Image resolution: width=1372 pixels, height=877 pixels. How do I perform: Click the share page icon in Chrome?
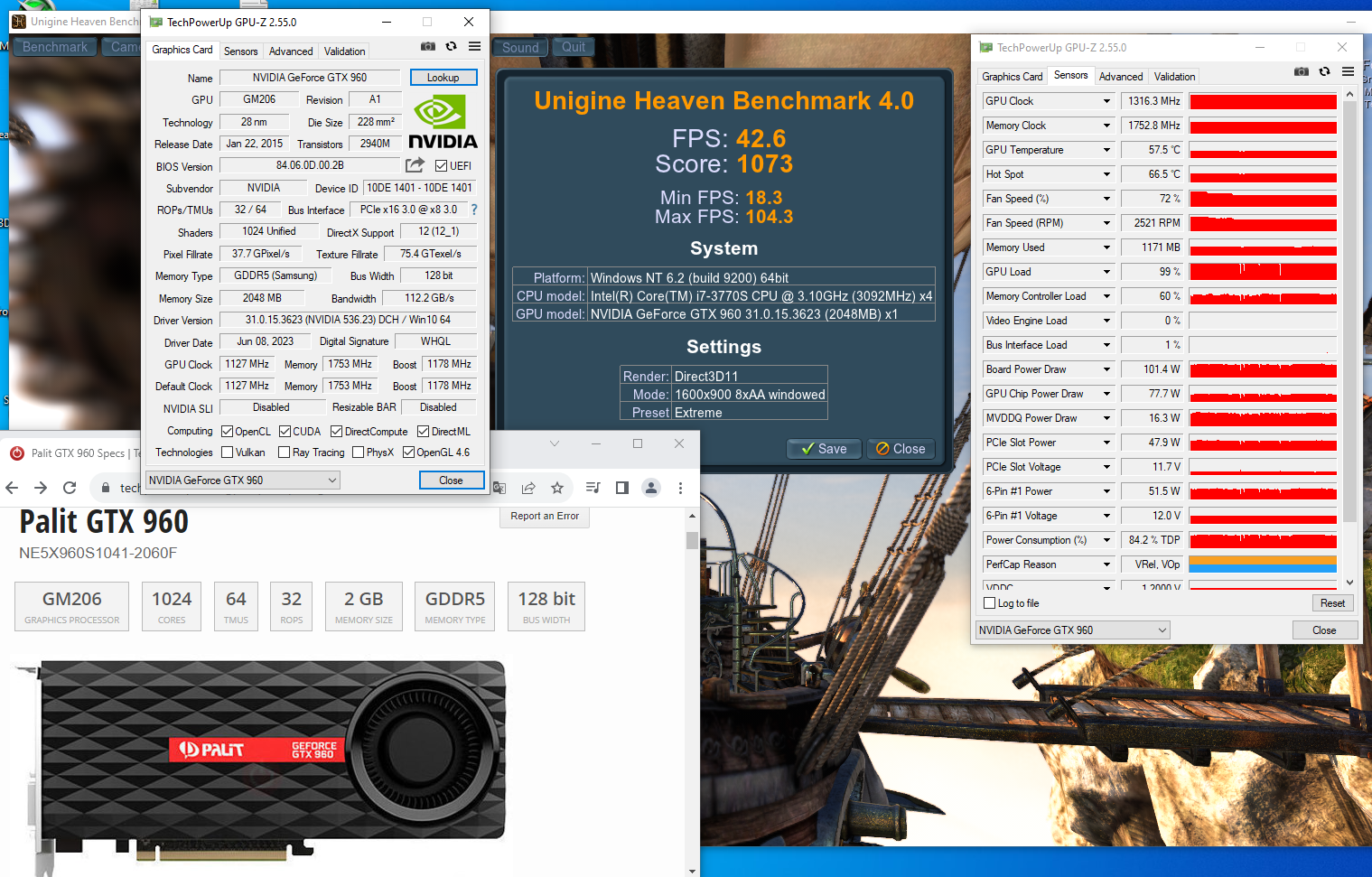(528, 488)
